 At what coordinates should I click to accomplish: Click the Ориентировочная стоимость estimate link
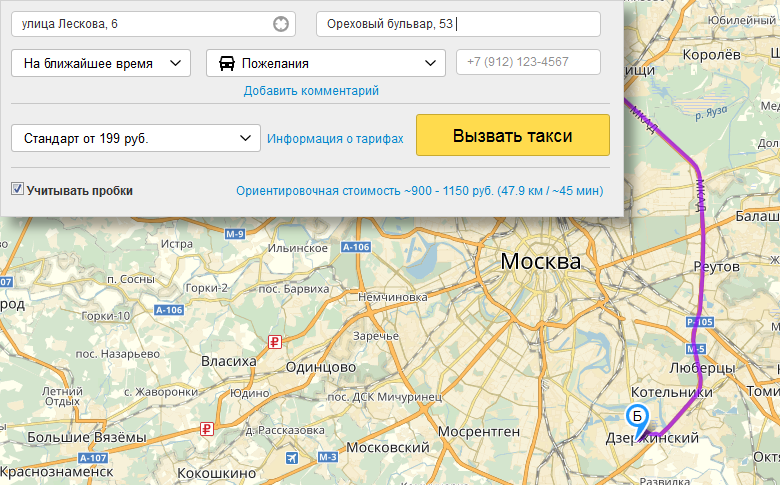coord(419,191)
